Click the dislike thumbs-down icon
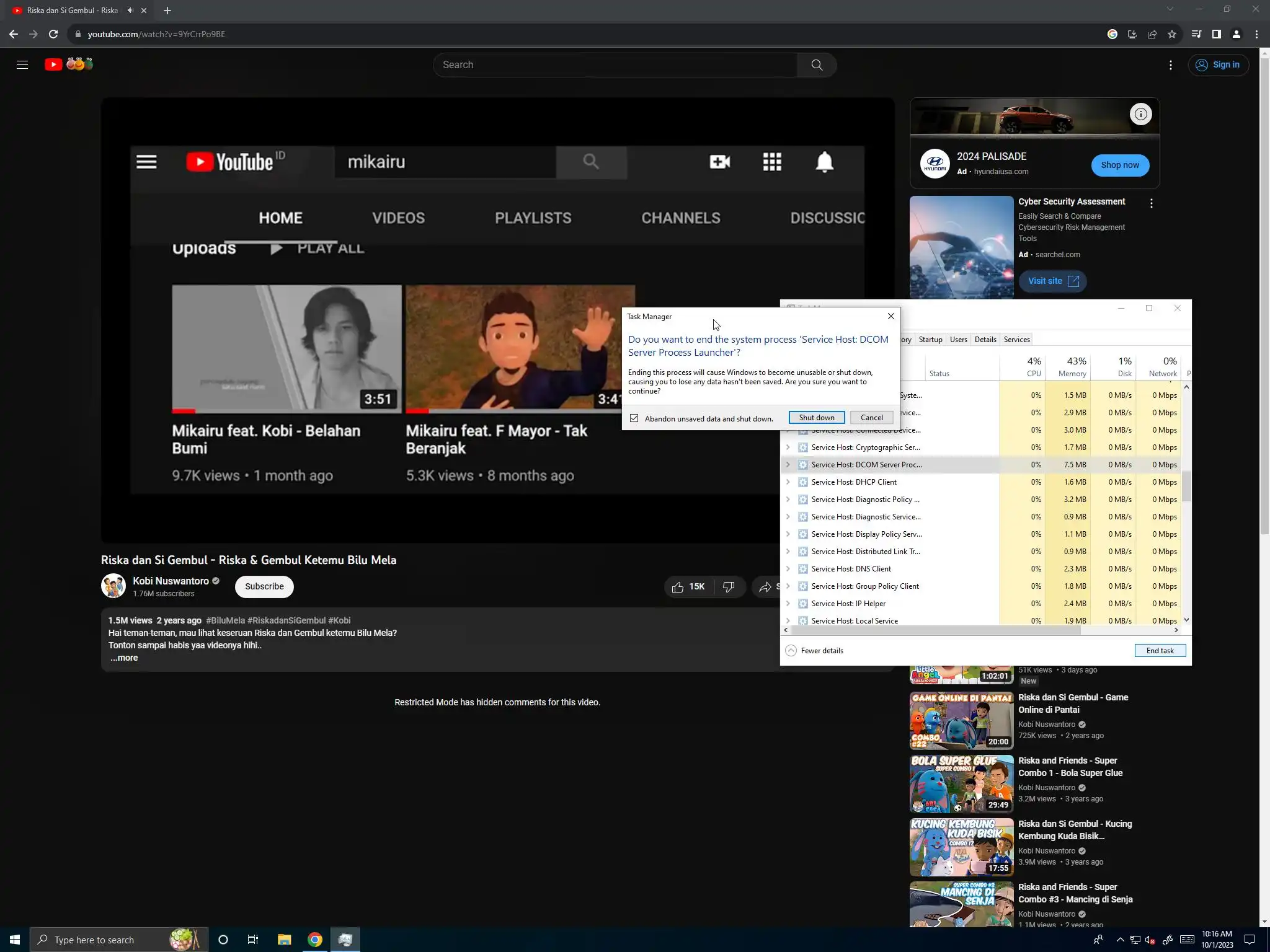This screenshot has width=1270, height=952. pos(729,587)
